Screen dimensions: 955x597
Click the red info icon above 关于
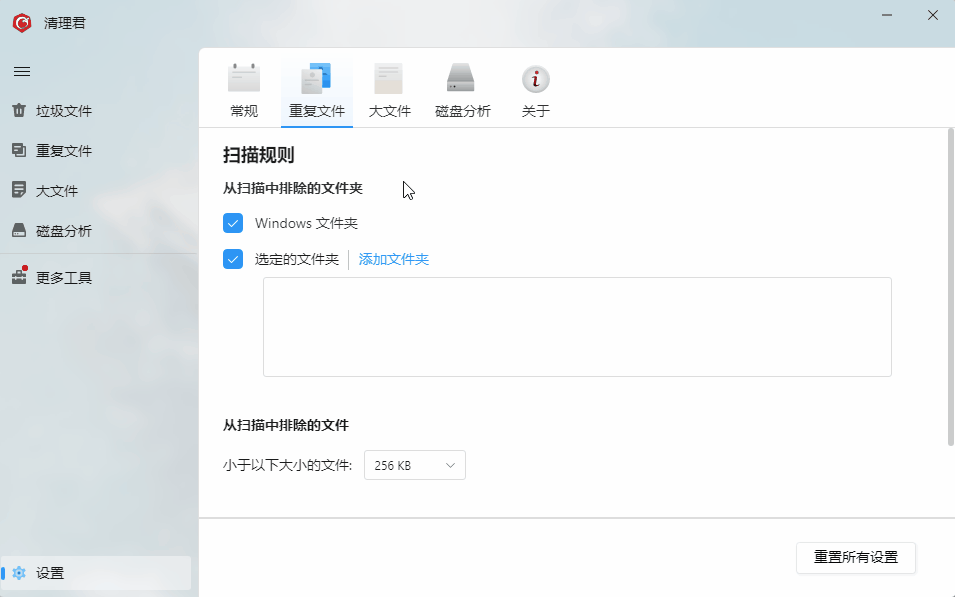(x=536, y=79)
